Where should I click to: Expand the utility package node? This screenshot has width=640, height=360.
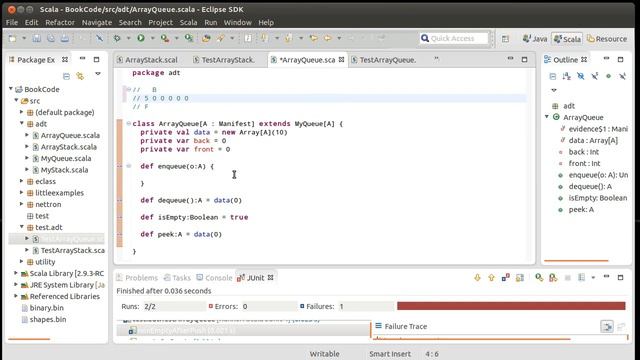click(x=22, y=261)
